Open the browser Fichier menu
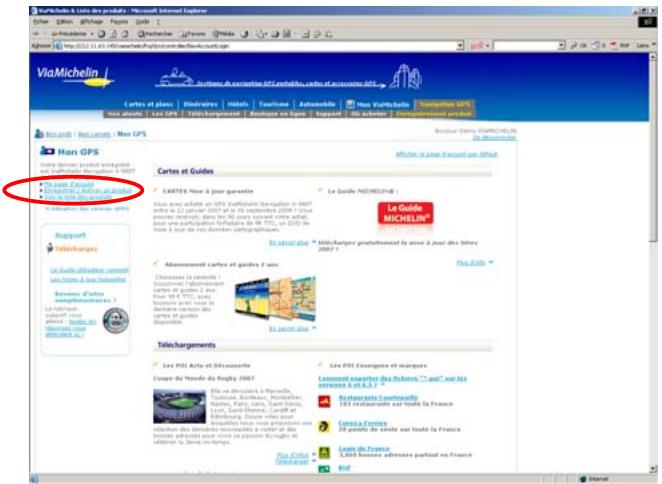 click(41, 22)
